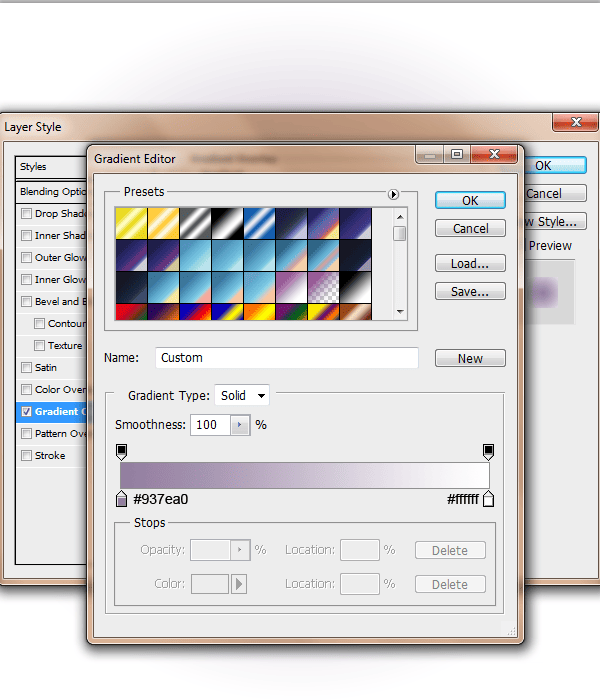Image resolution: width=600 pixels, height=700 pixels.
Task: Select the Satin row label
Action: coord(46,367)
